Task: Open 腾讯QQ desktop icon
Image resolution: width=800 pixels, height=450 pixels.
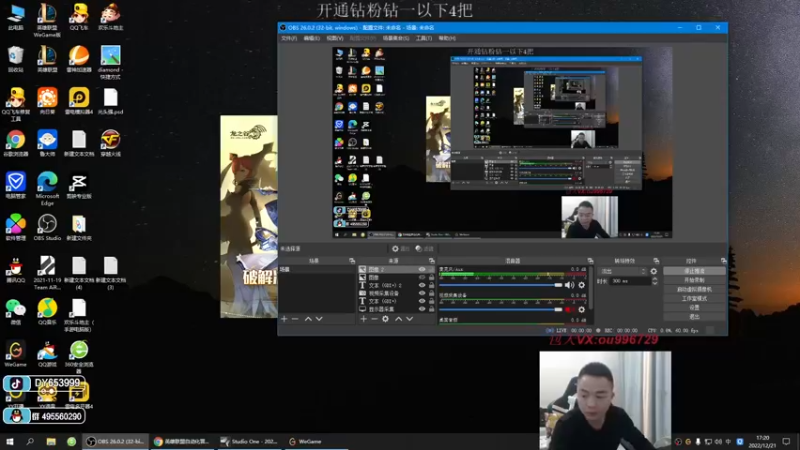Action: tap(16, 269)
